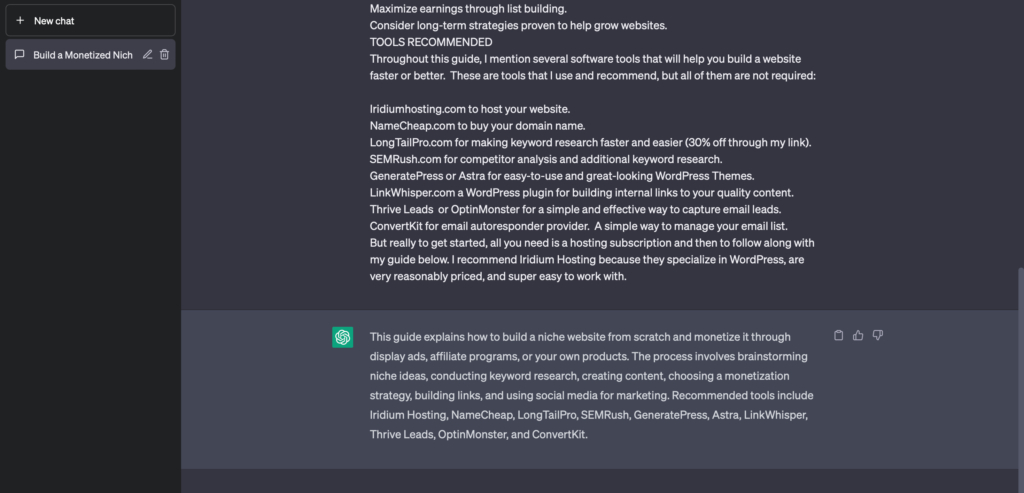Click the chat bubble icon in sidebar
The width and height of the screenshot is (1024, 493).
pos(20,54)
